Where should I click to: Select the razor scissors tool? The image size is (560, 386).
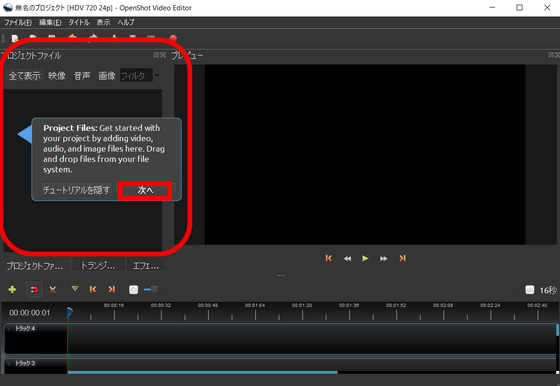52,289
